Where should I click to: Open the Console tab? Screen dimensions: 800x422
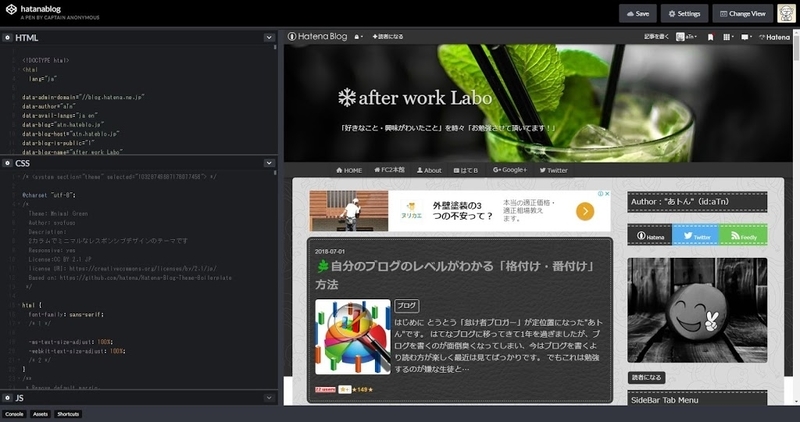tap(15, 413)
